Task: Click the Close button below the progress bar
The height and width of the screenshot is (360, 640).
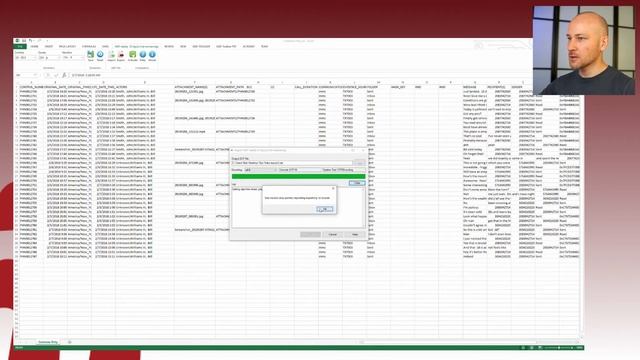Action: click(357, 183)
